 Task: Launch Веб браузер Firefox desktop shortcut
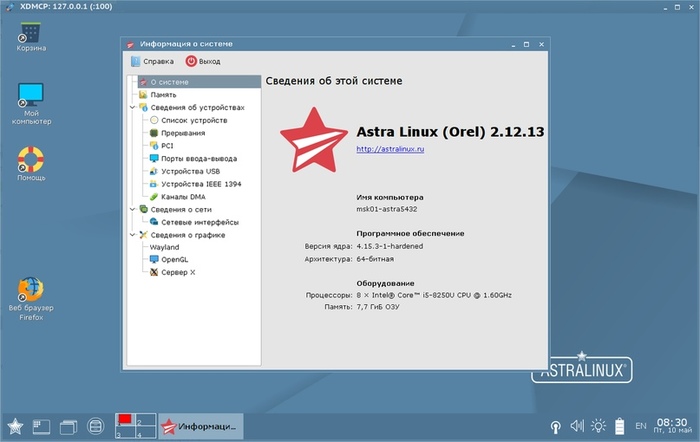31,299
